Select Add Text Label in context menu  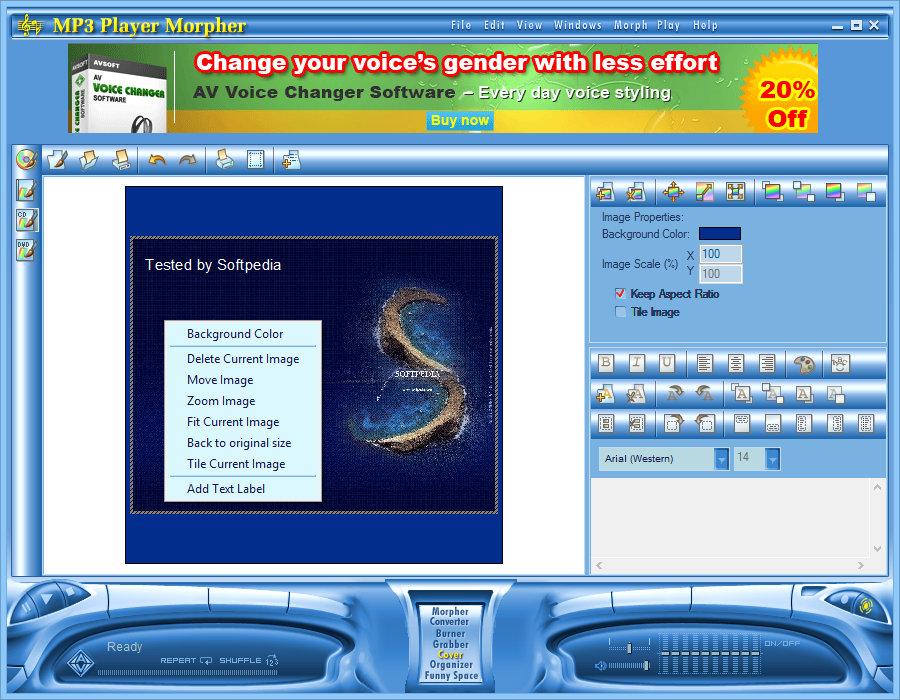(x=243, y=489)
